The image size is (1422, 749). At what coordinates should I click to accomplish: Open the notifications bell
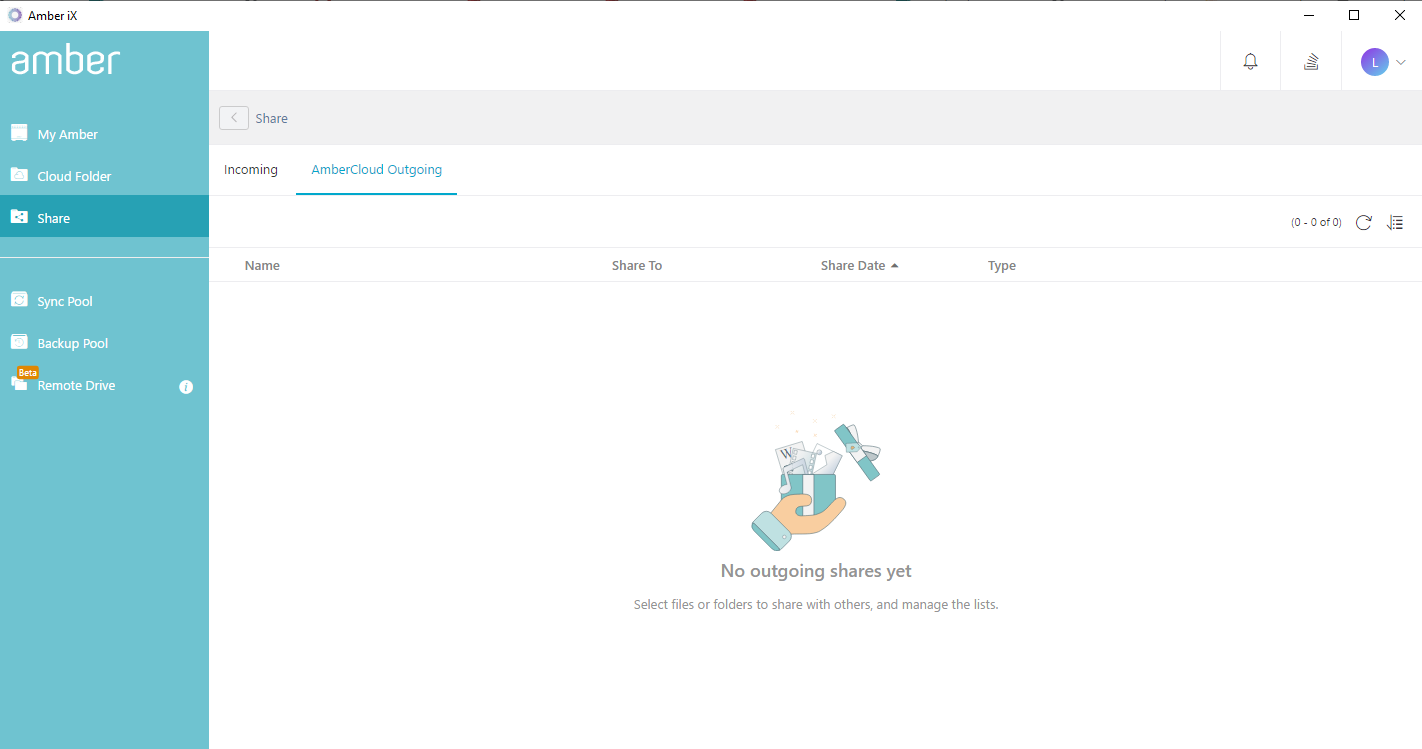pyautogui.click(x=1250, y=61)
